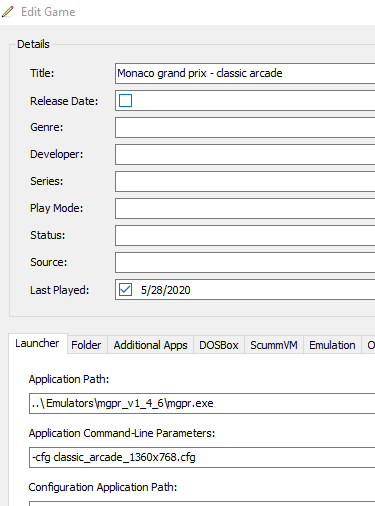Click the Details group label
Image resolution: width=375 pixels, height=506 pixels.
pyautogui.click(x=33, y=44)
